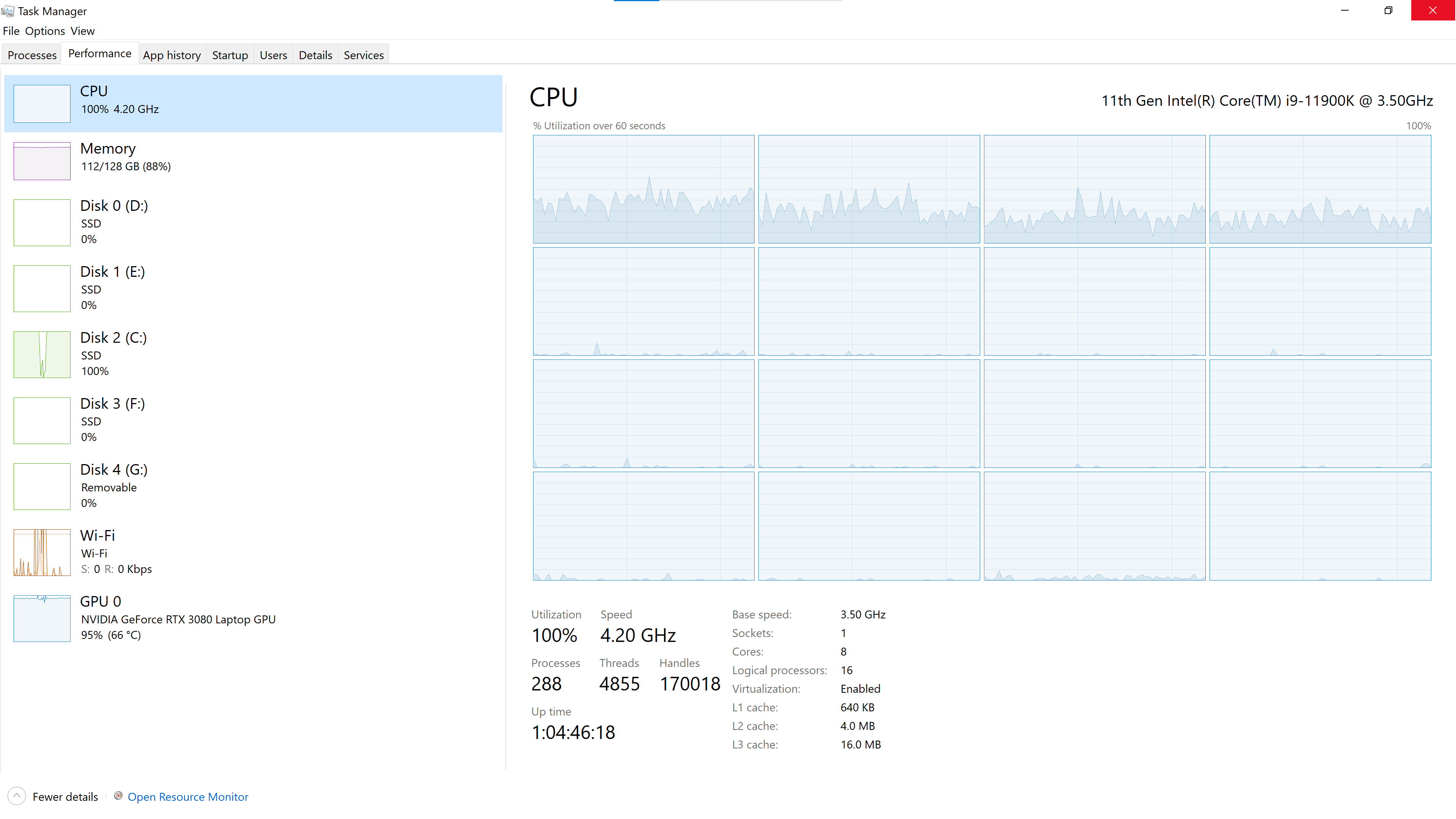Open the File menu
The image size is (1456, 819).
tap(11, 31)
